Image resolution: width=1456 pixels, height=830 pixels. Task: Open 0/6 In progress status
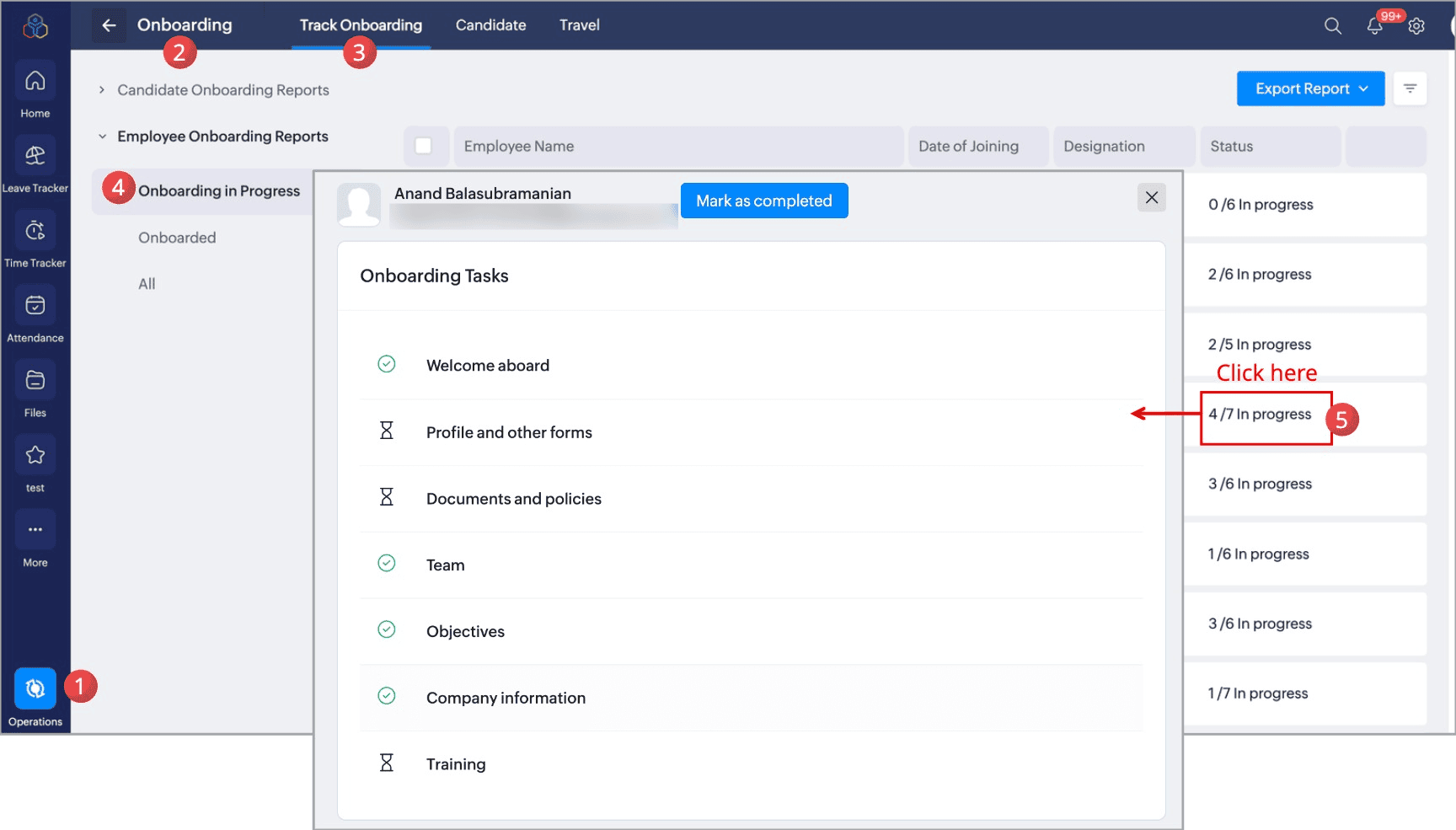[x=1261, y=205]
